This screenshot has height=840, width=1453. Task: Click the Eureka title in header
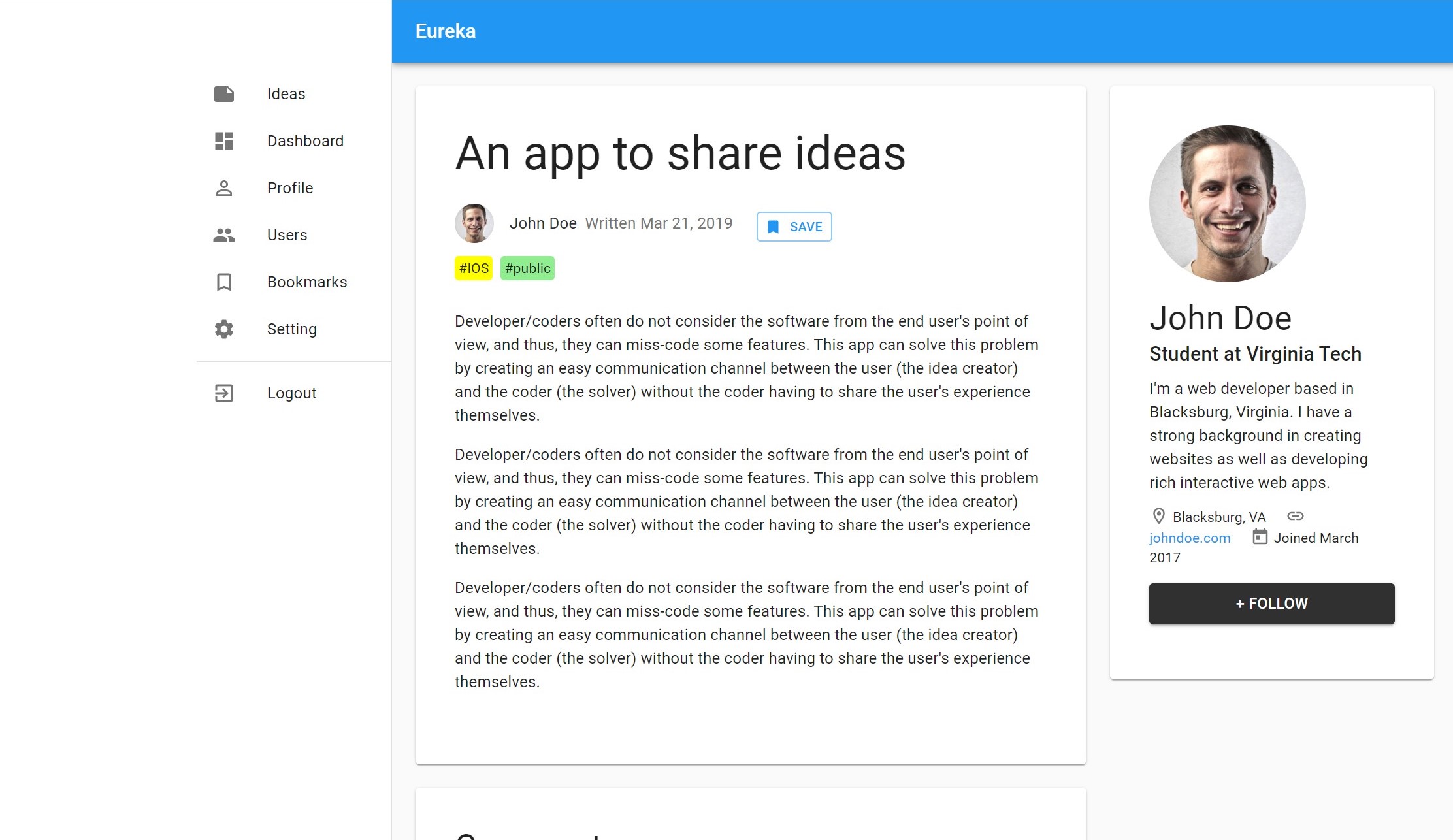pyautogui.click(x=446, y=31)
